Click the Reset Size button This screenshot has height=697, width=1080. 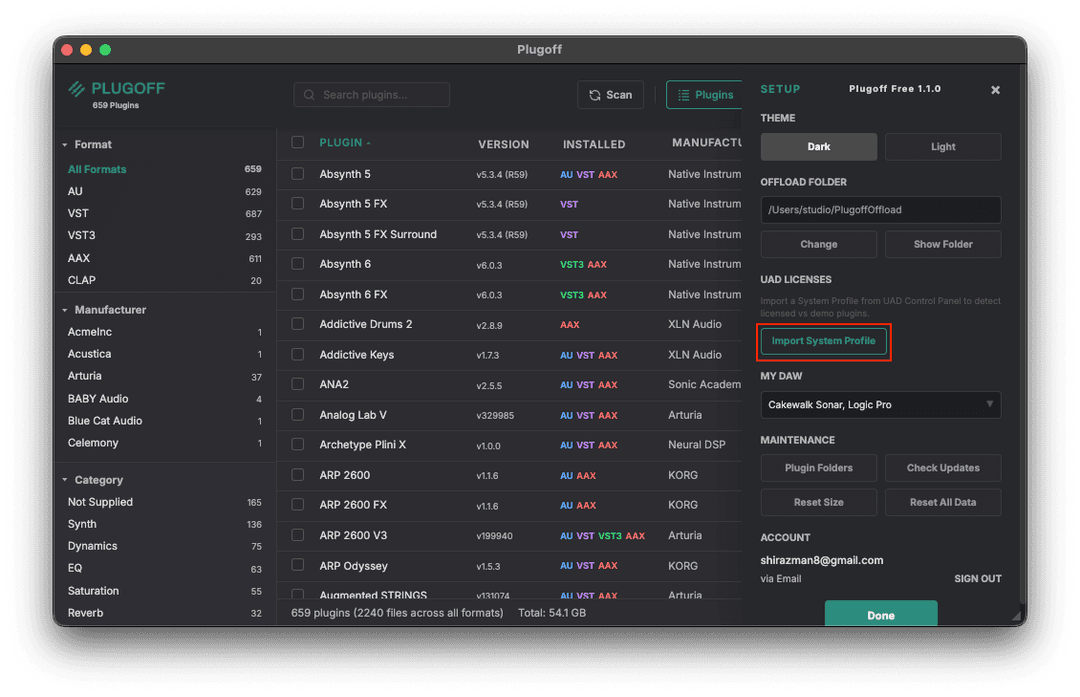pos(818,502)
